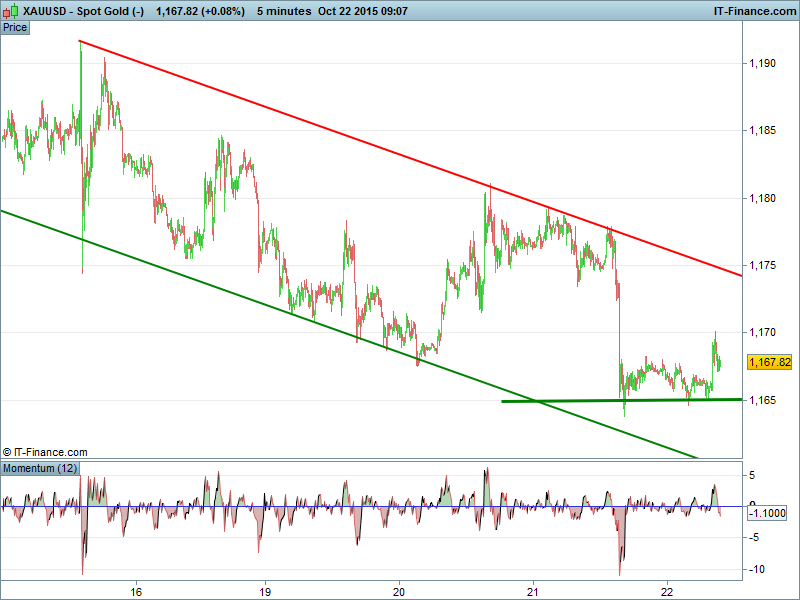Click date label 21 on time axis
This screenshot has width=800, height=600.
click(533, 589)
